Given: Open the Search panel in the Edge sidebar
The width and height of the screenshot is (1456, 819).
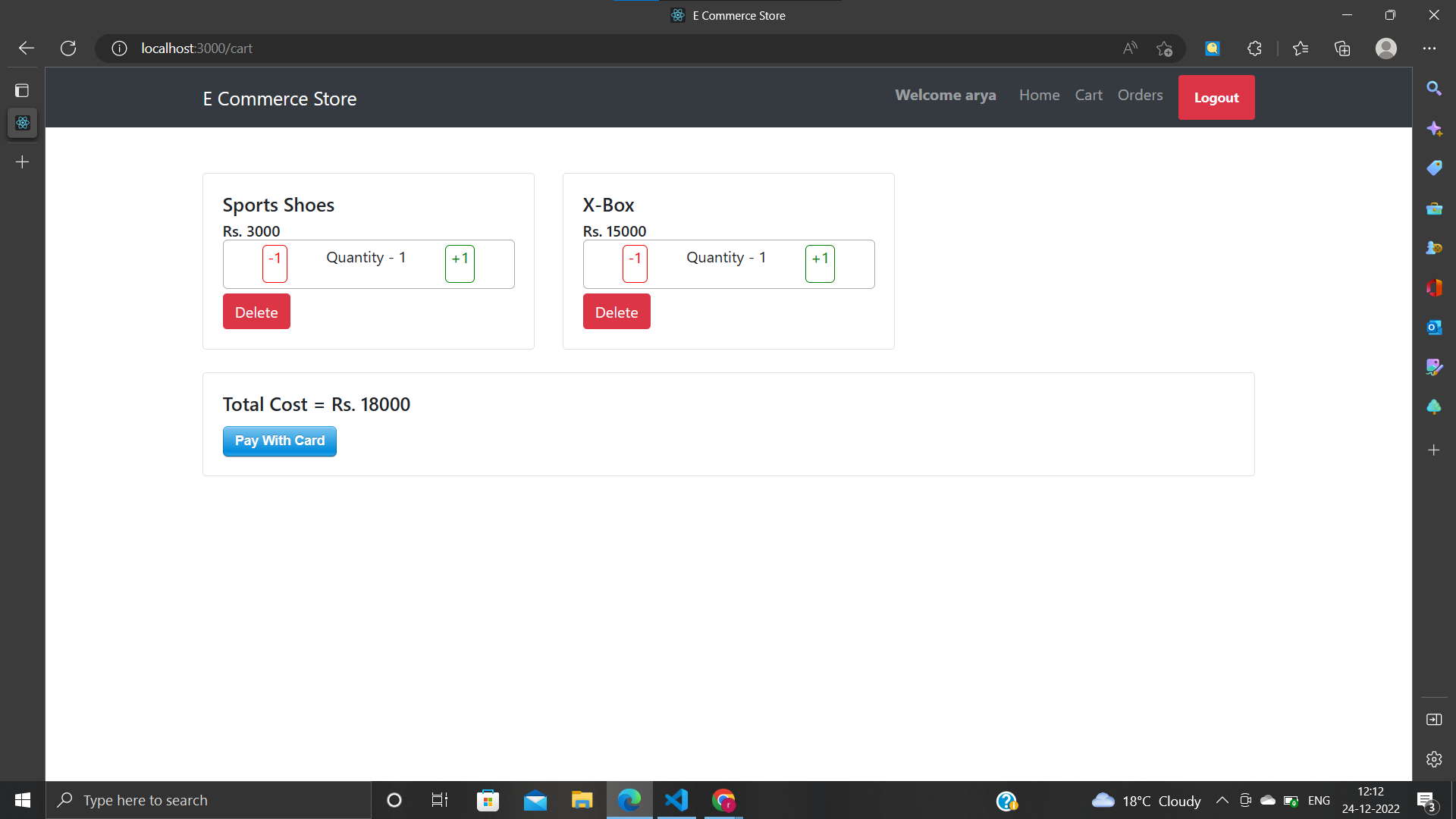Looking at the screenshot, I should point(1434,89).
